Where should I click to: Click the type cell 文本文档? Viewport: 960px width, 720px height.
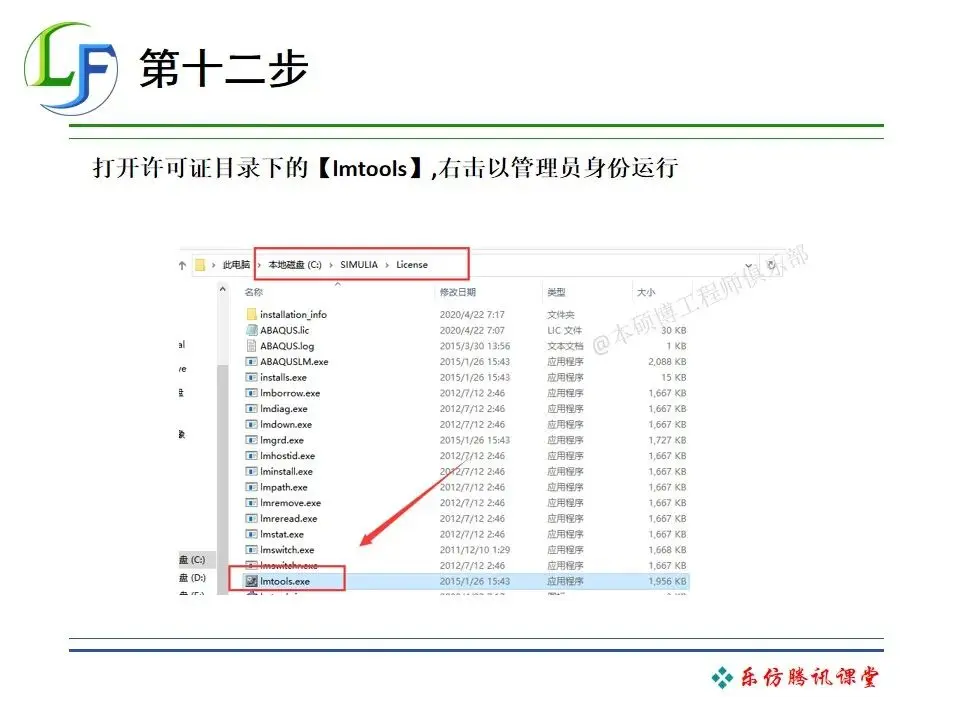point(565,346)
